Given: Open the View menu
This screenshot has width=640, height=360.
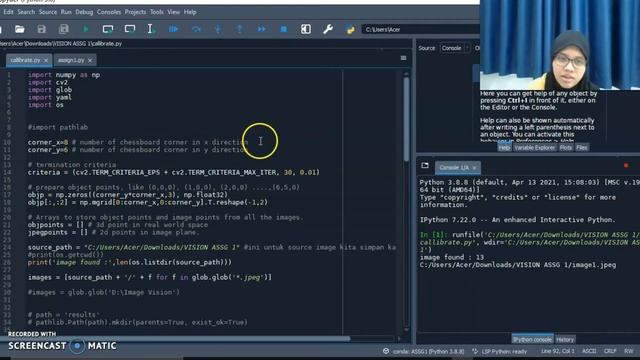Looking at the screenshot, I should [173, 12].
